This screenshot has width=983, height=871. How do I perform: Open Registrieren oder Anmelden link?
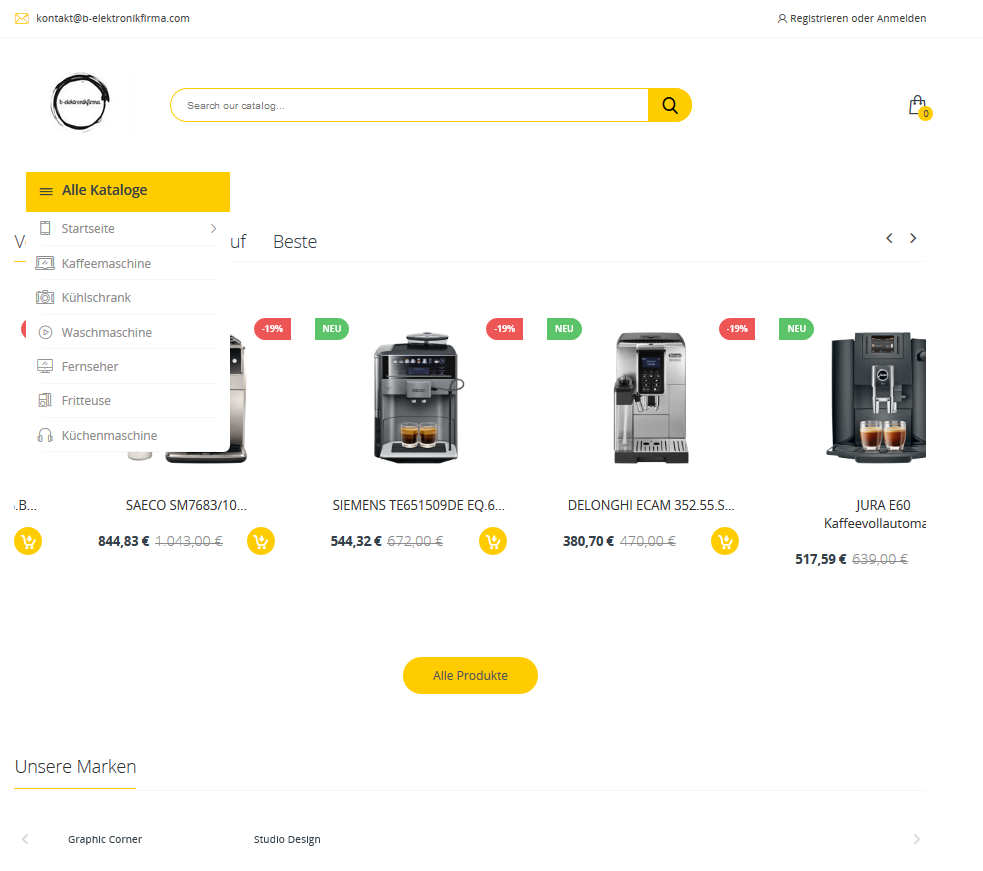point(858,18)
